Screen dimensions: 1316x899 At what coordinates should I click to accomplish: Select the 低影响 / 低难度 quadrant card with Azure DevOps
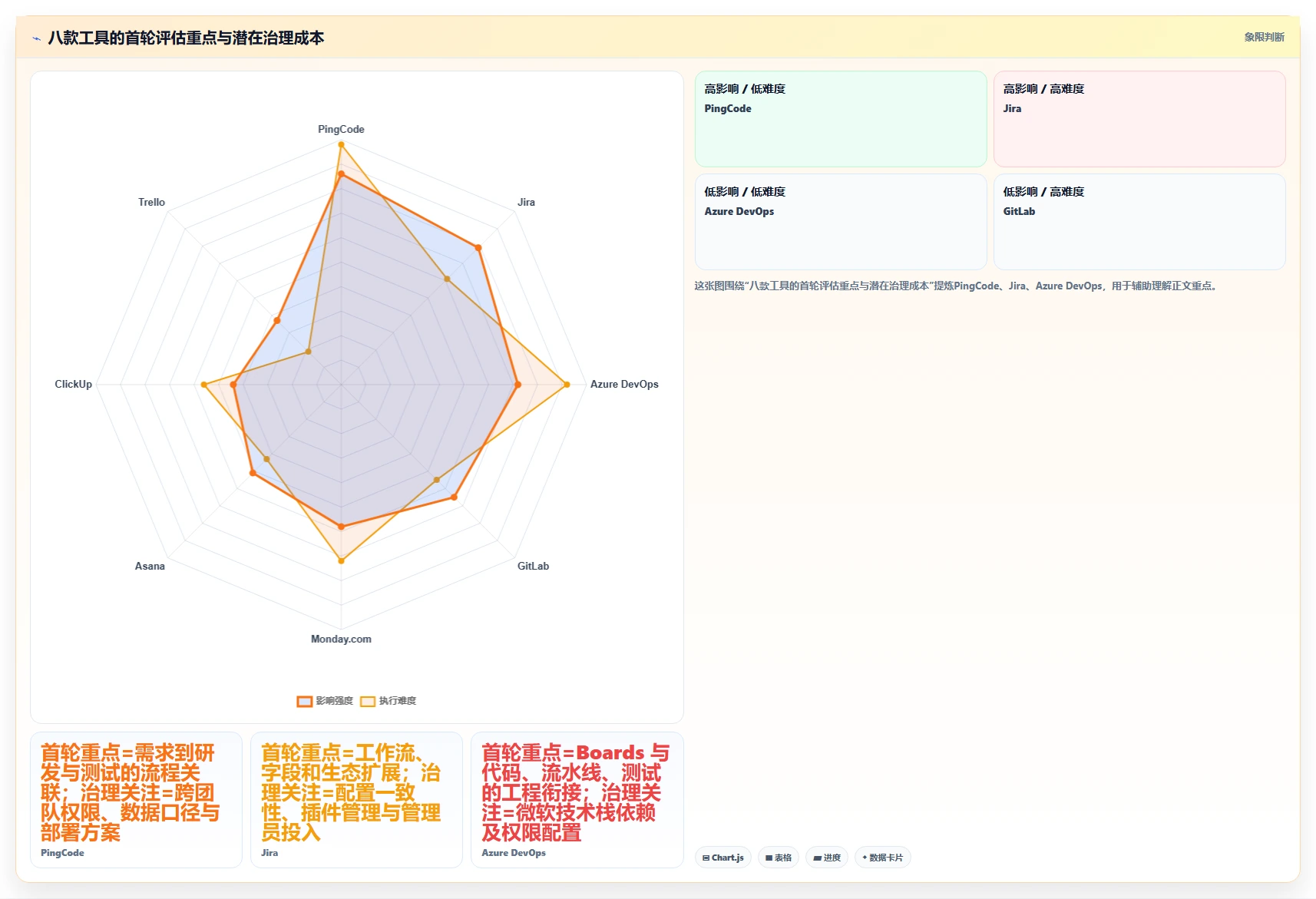[841, 222]
